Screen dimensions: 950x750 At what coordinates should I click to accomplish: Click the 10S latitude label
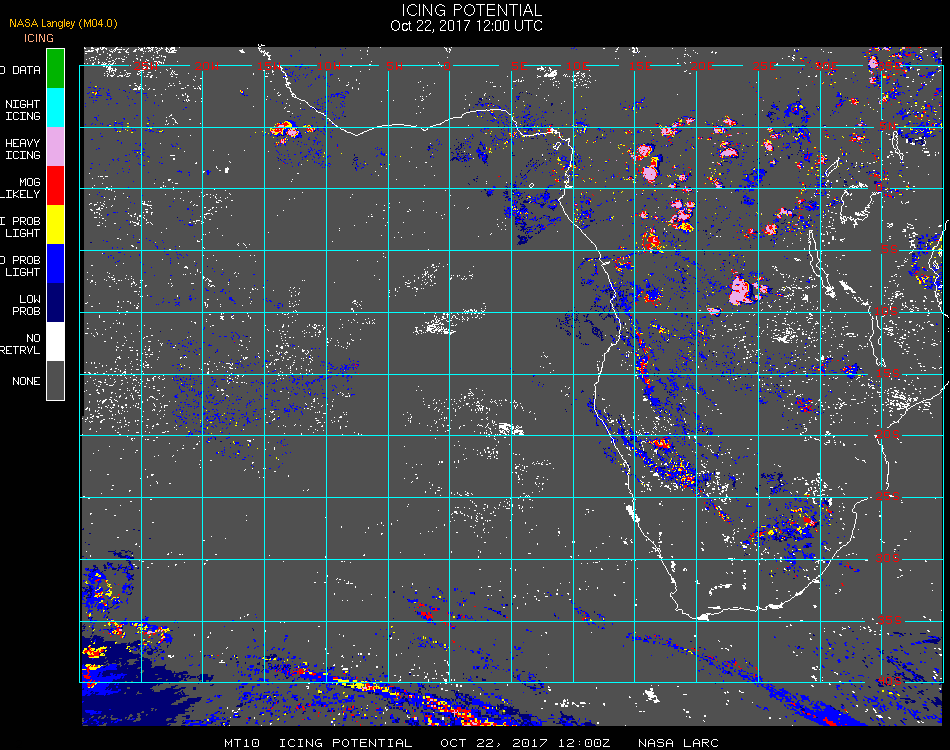coord(886,311)
